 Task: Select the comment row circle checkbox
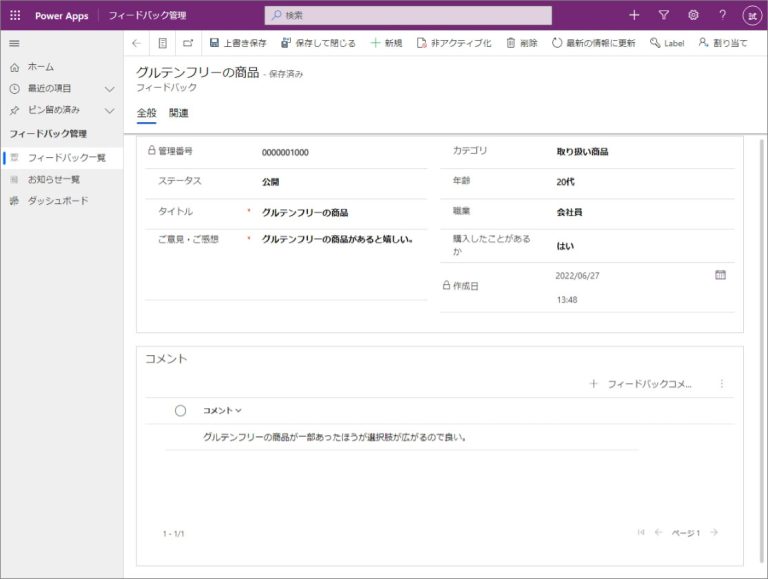180,411
